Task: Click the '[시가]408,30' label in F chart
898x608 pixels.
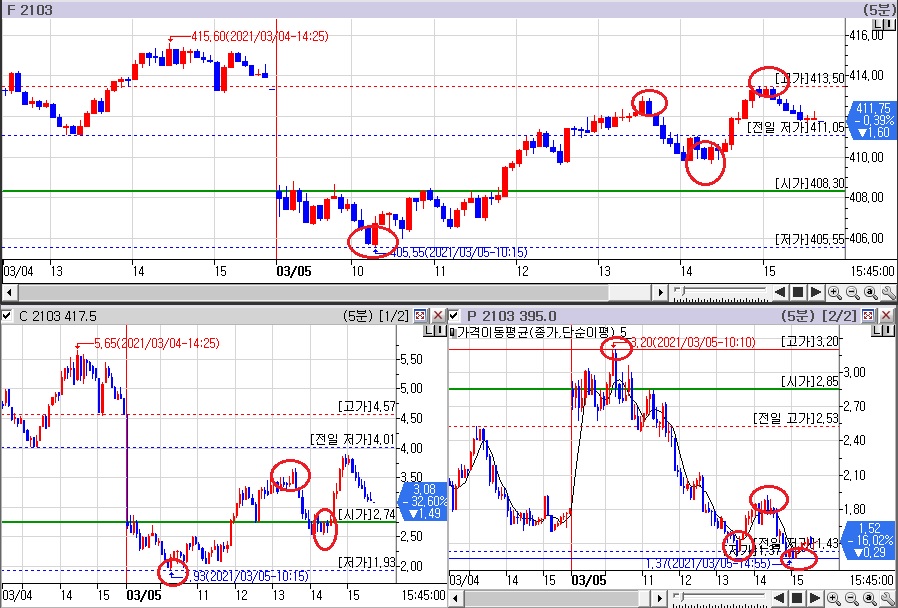Action: (x=810, y=184)
